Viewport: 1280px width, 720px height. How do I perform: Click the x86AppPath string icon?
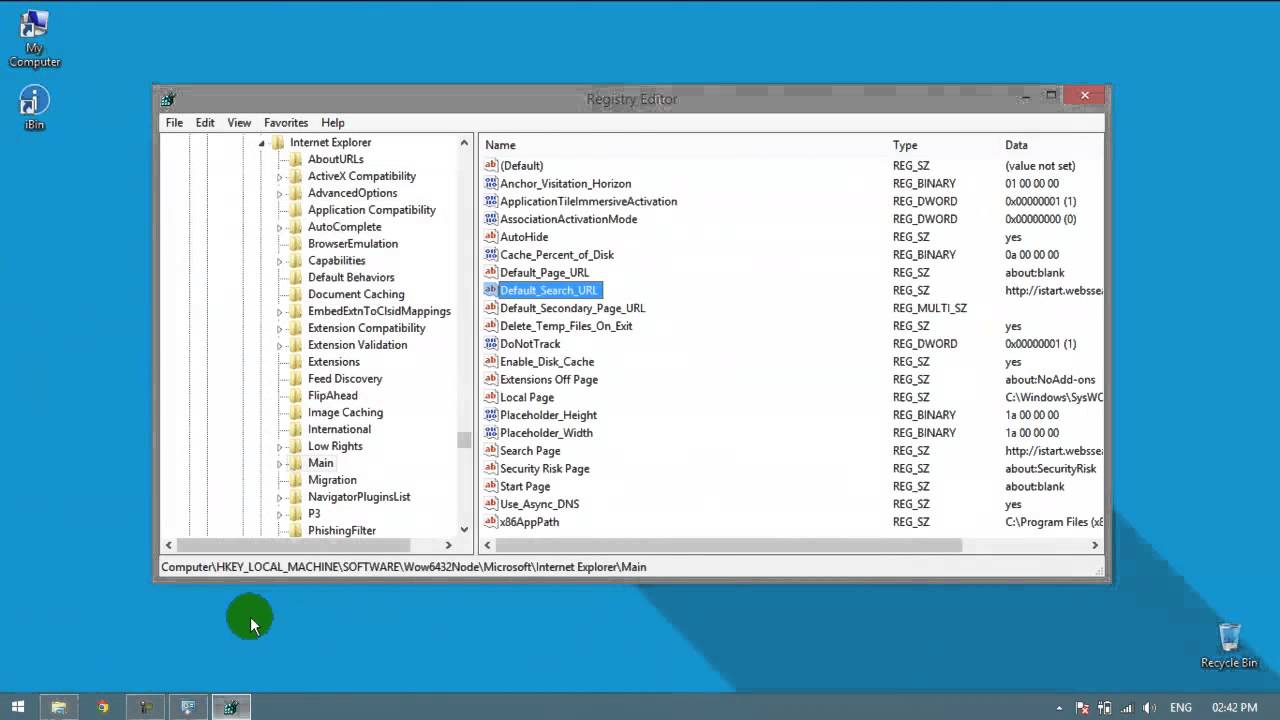tap(491, 522)
